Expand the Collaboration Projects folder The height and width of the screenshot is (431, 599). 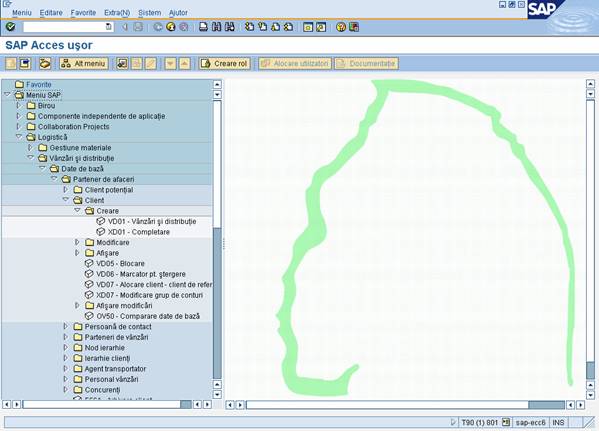pos(18,126)
